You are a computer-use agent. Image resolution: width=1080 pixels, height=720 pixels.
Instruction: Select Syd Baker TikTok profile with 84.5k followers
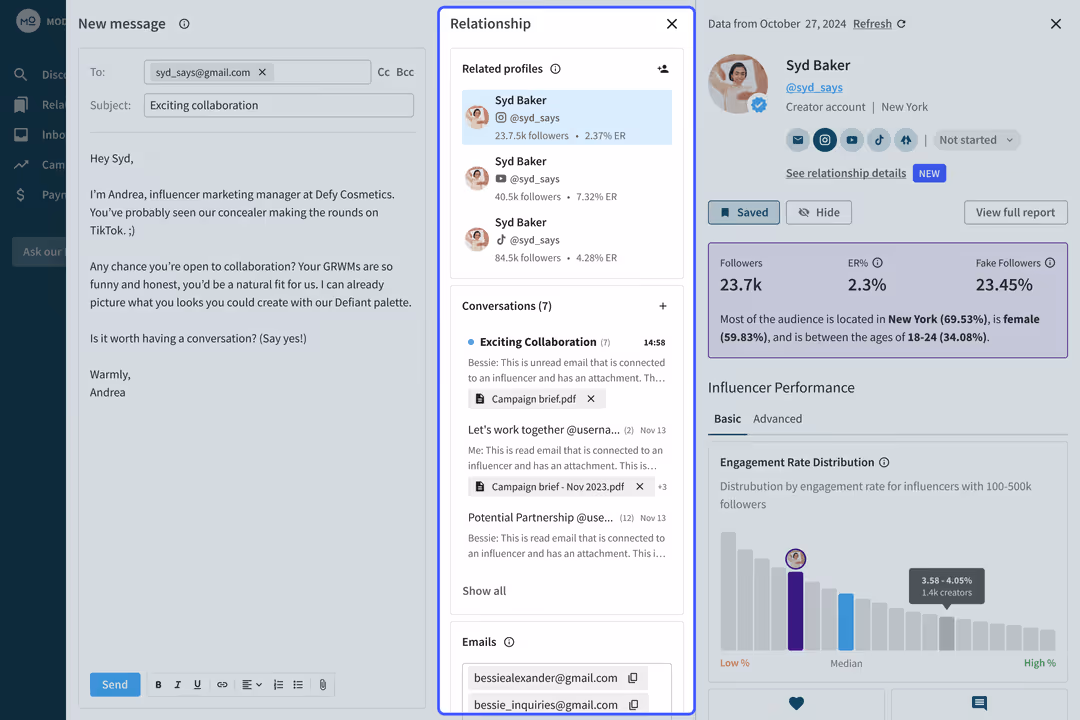pyautogui.click(x=567, y=240)
